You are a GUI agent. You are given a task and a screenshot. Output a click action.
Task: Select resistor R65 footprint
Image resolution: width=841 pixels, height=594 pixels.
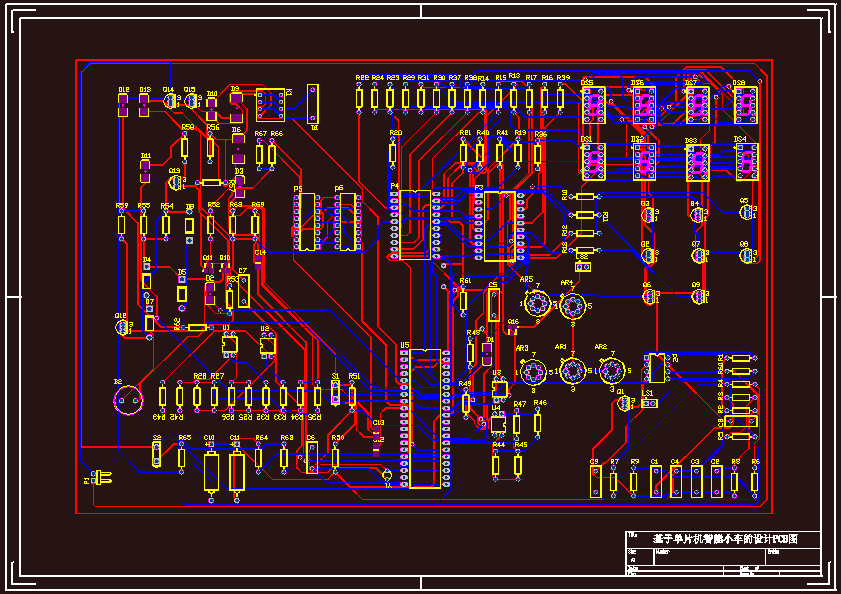point(182,458)
